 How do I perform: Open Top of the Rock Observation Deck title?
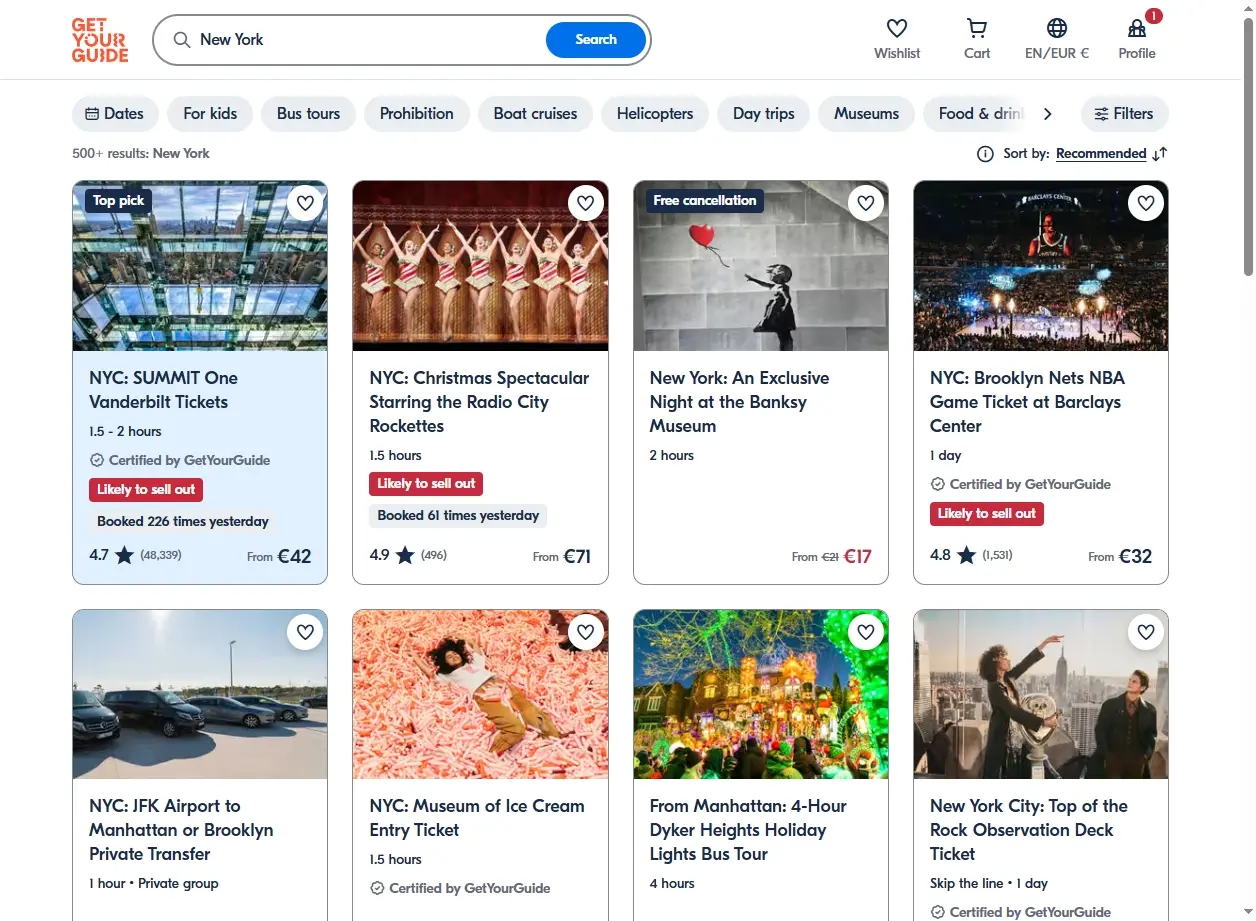(x=1029, y=830)
